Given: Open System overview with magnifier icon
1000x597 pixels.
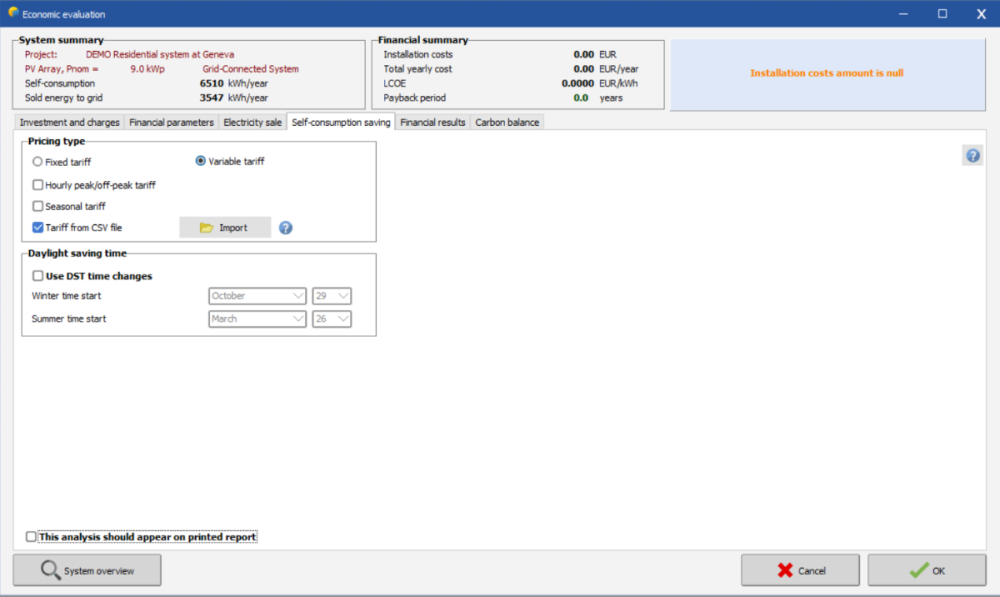Looking at the screenshot, I should click(87, 570).
